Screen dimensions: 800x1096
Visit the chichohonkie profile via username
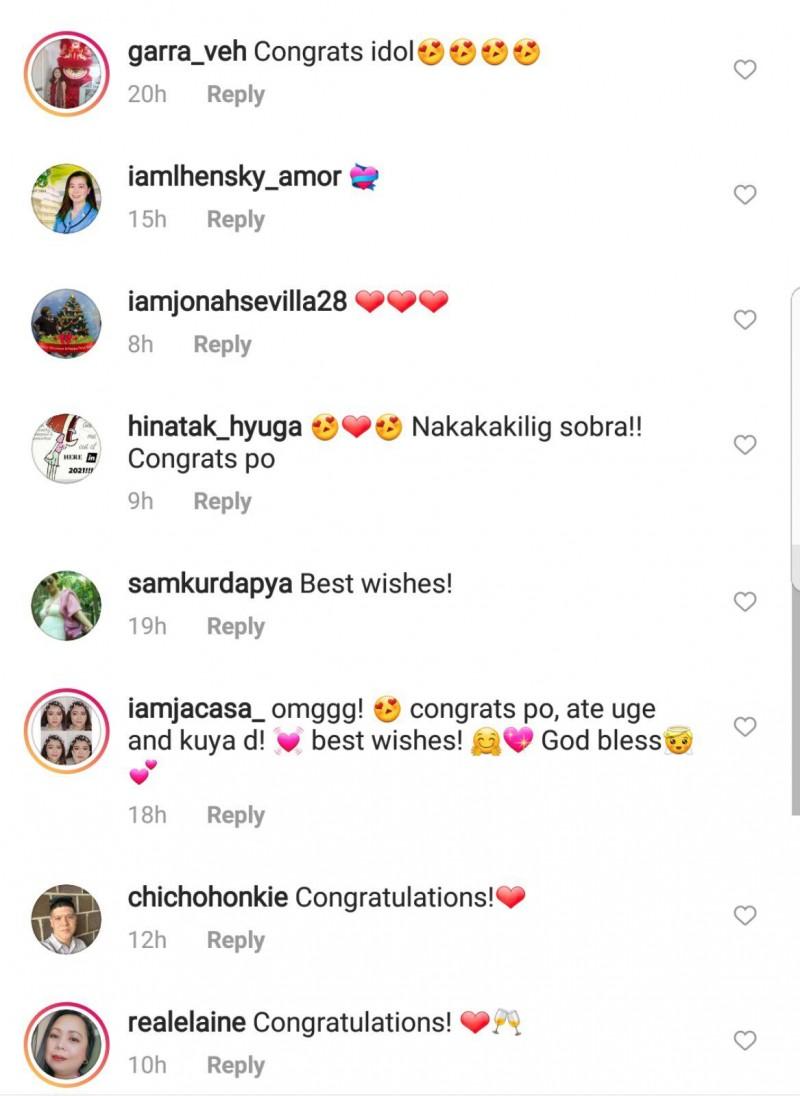208,898
